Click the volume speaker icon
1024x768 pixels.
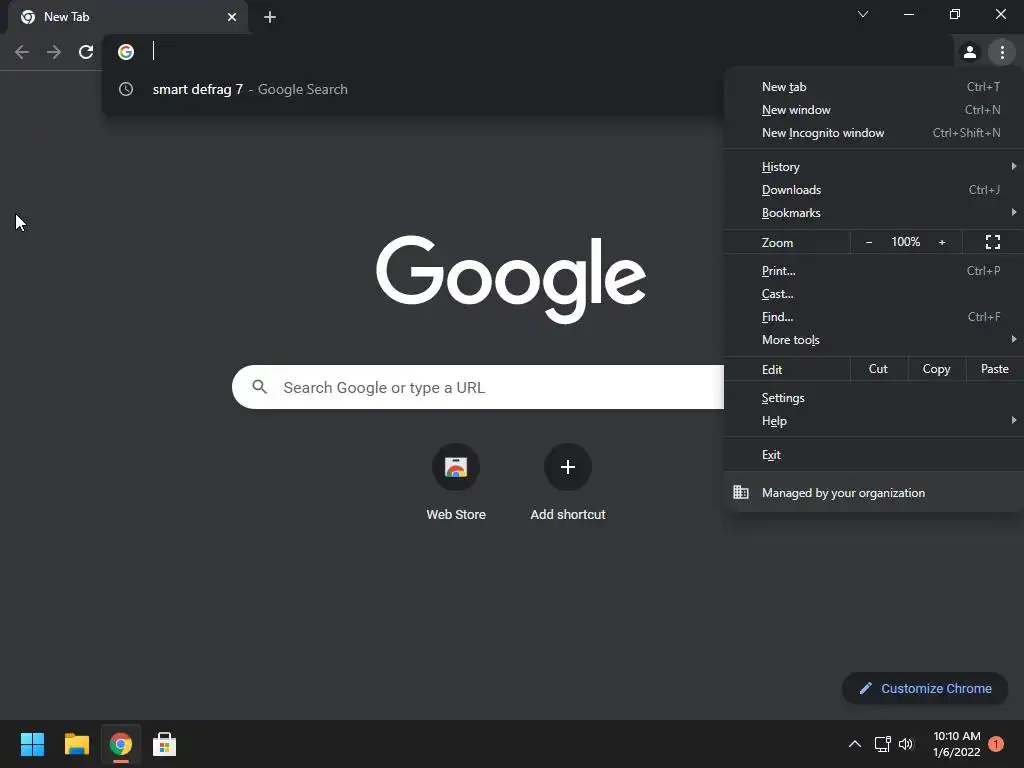pos(906,744)
